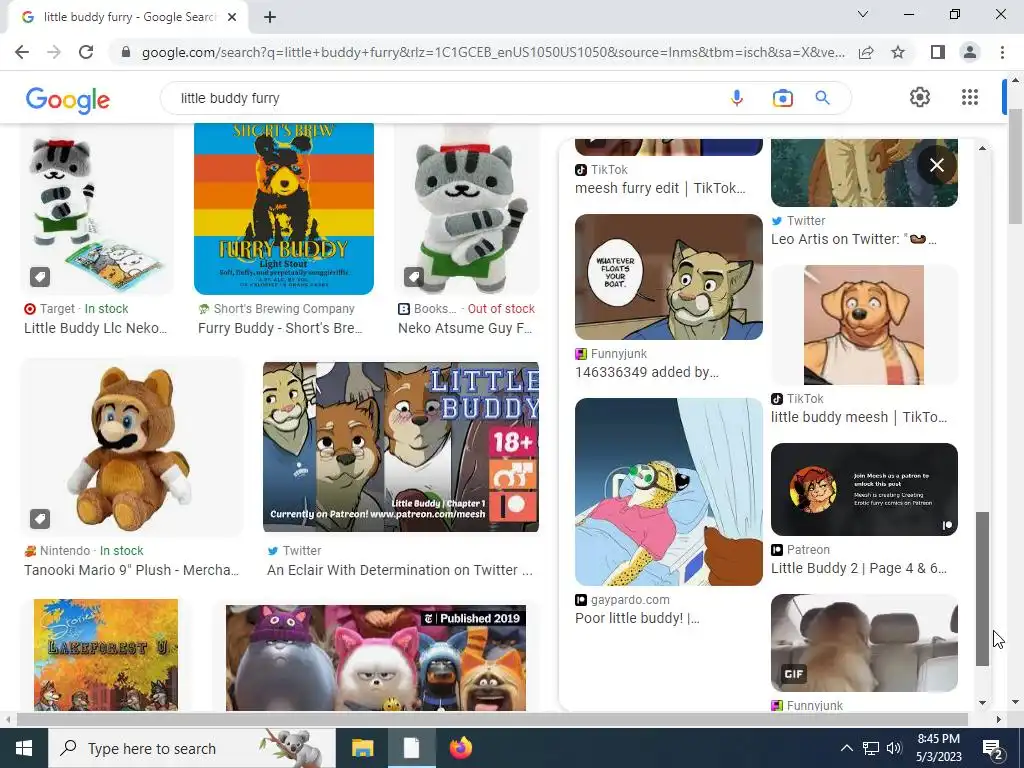Close the image preview side panel
Viewport: 1024px width, 768px height.
coord(936,165)
